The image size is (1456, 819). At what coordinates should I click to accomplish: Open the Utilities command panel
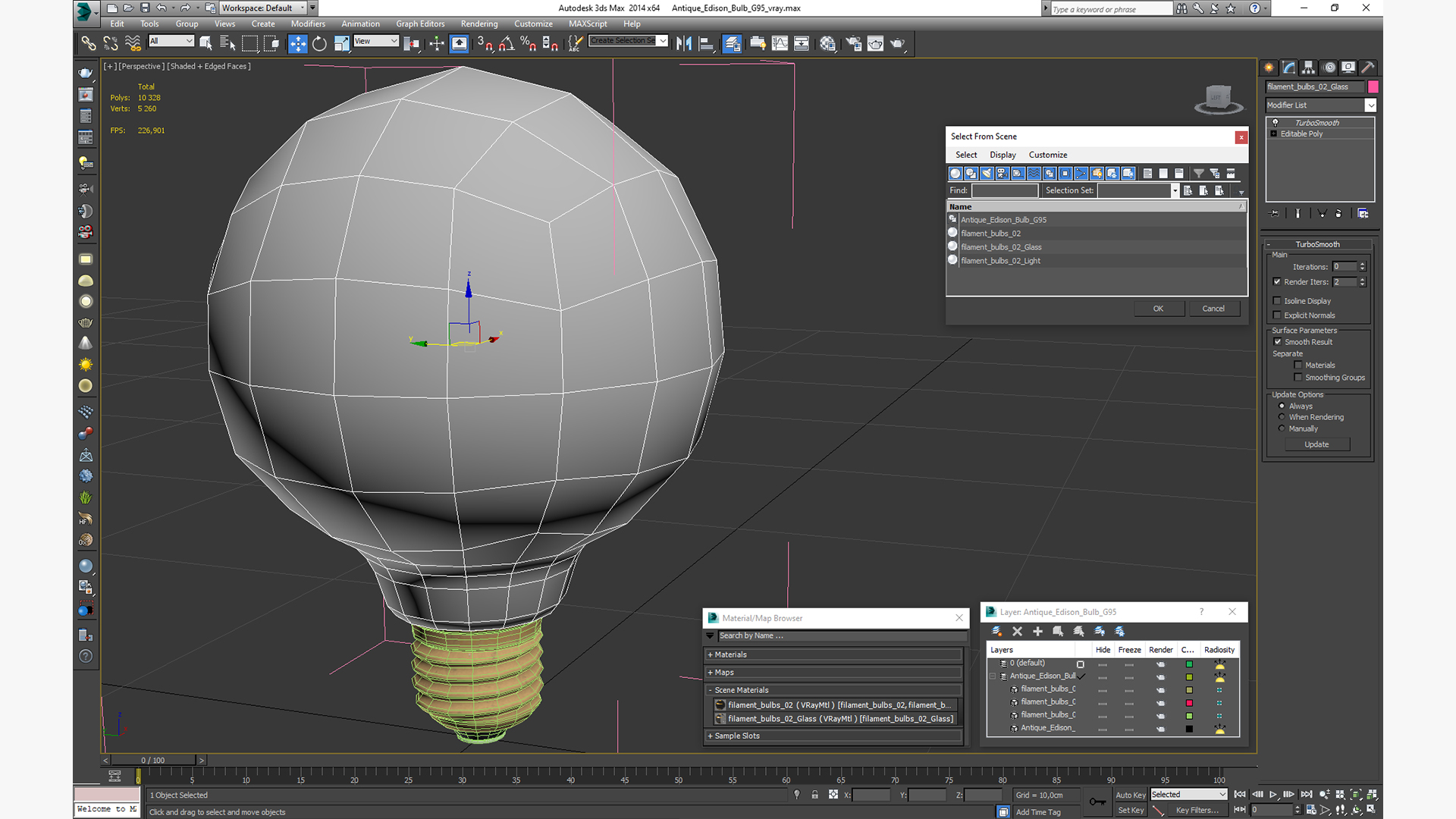[x=1368, y=67]
